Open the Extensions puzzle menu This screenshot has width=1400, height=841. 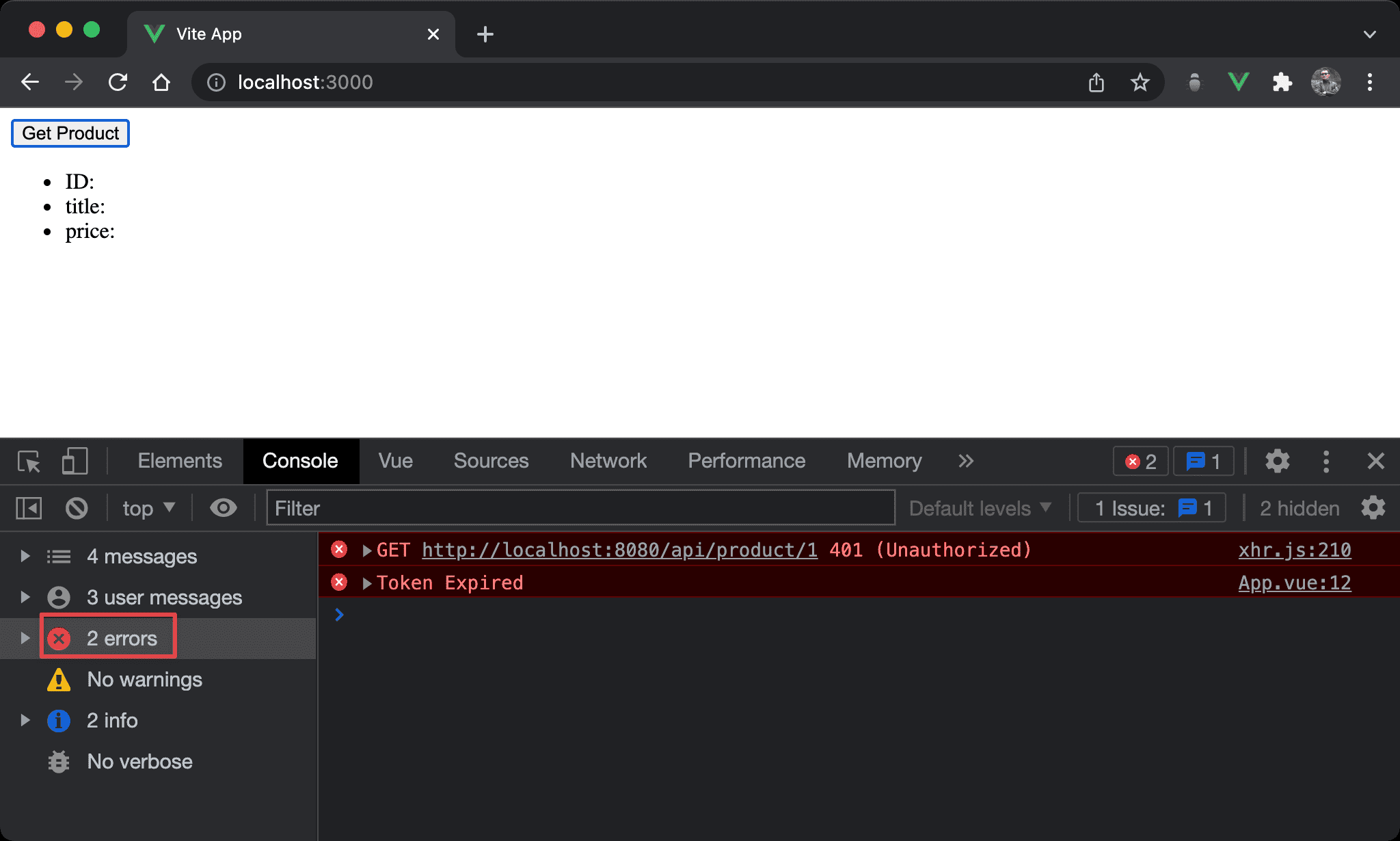[x=1282, y=83]
